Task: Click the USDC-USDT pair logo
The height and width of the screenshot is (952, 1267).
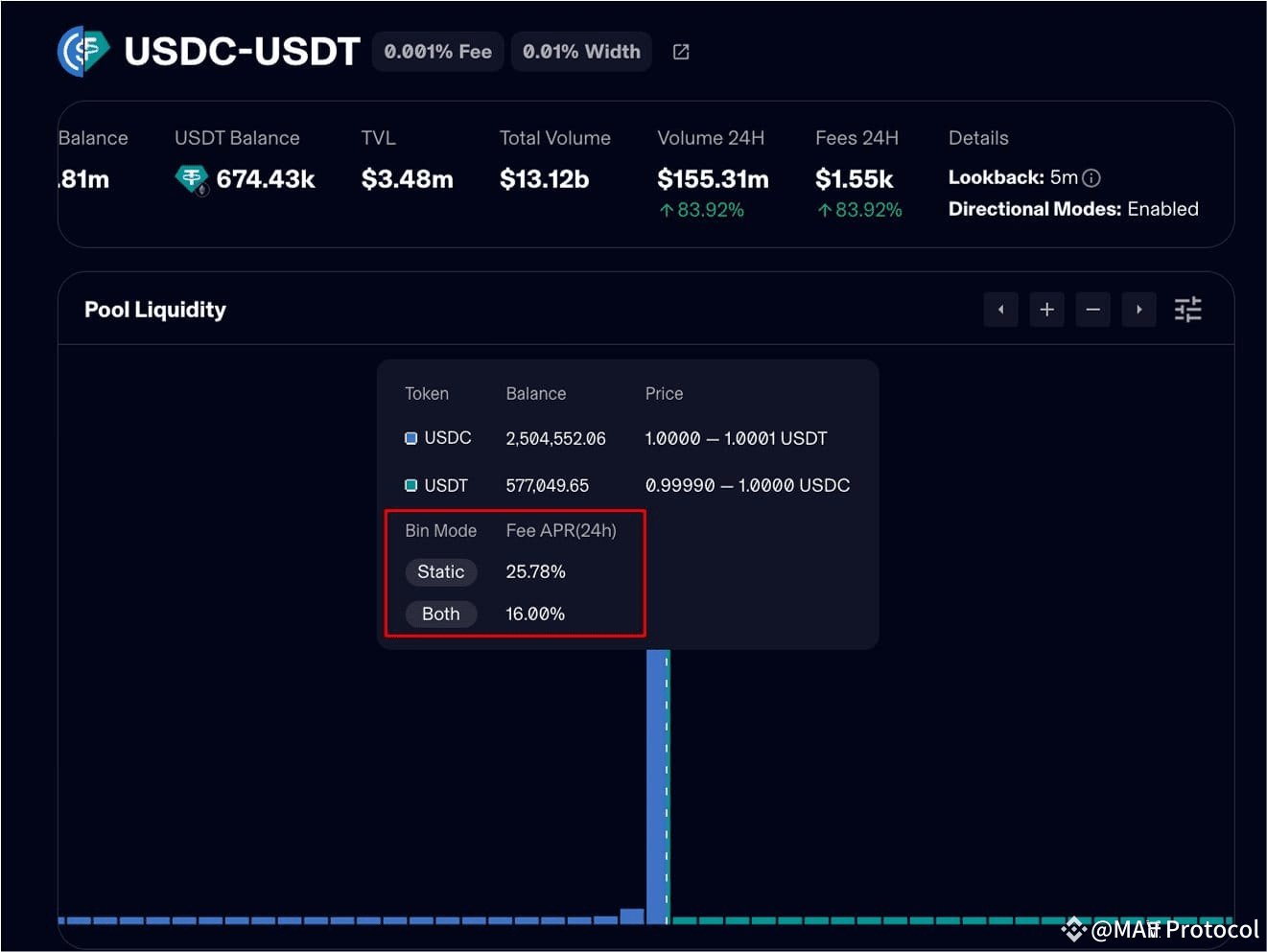Action: coord(84,51)
